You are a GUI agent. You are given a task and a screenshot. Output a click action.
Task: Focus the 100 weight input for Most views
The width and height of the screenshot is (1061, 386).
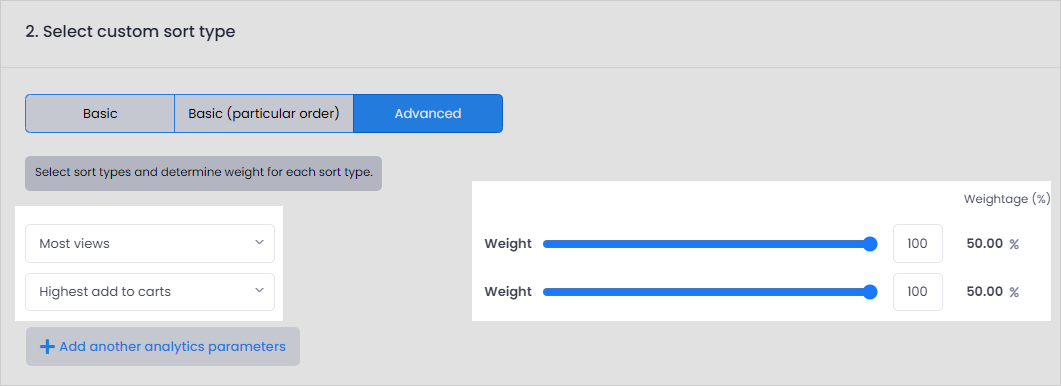point(918,243)
